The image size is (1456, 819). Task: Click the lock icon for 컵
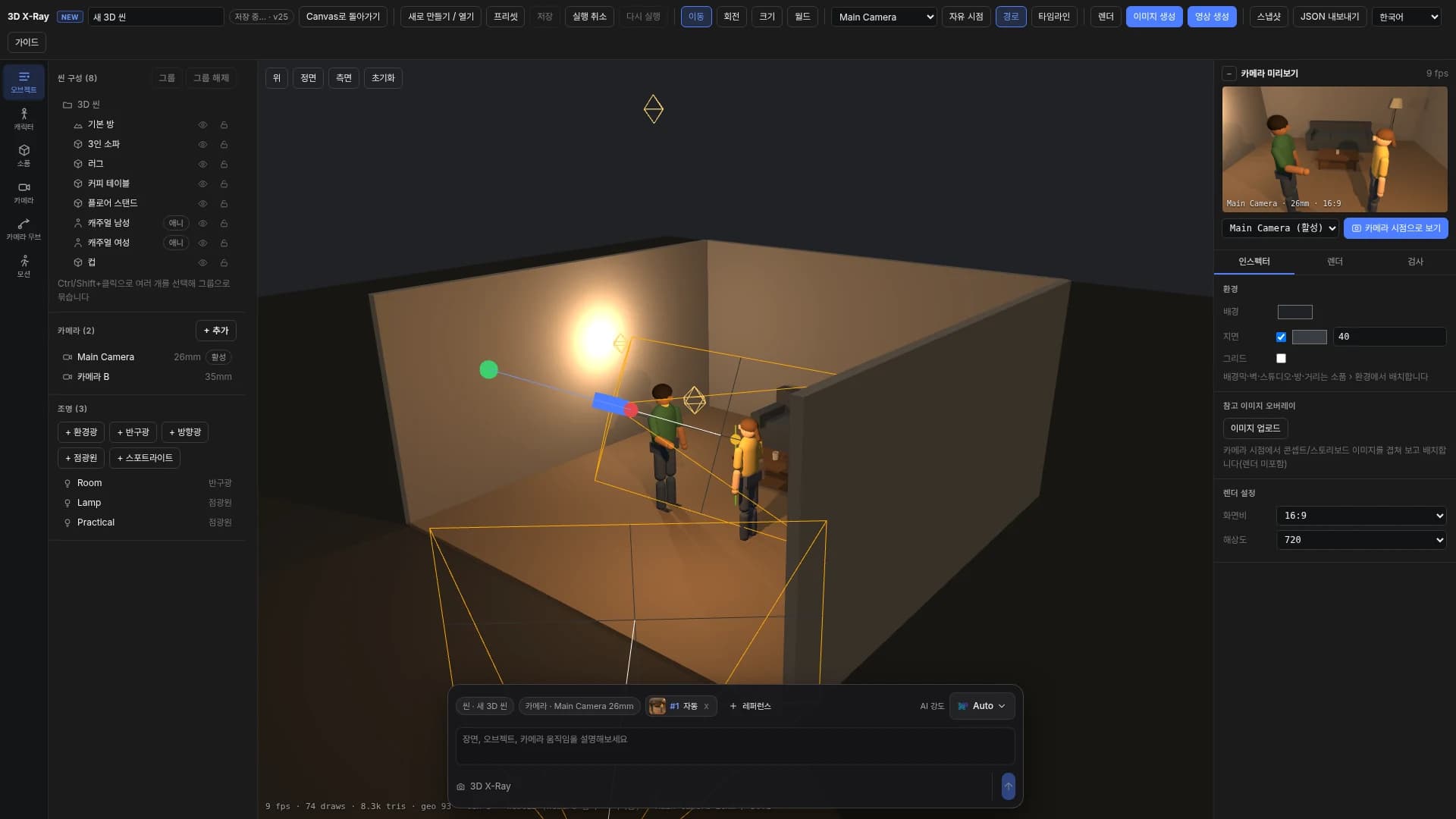tap(224, 262)
